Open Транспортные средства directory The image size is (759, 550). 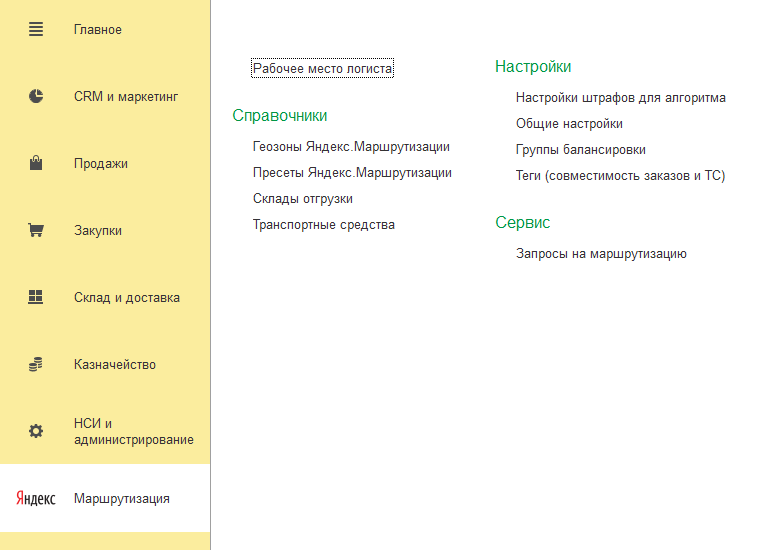[x=324, y=225]
